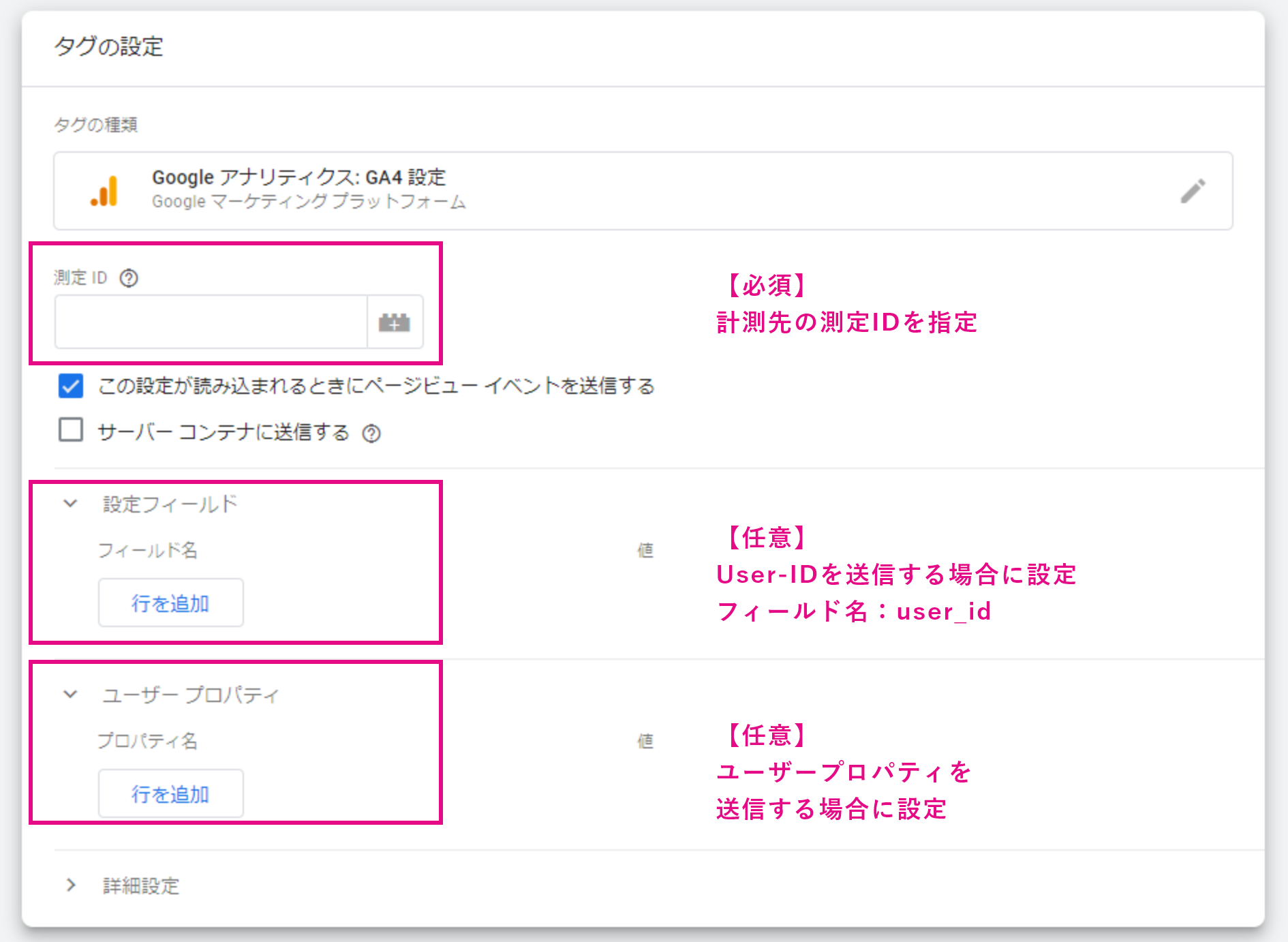Click the ページビュー イベントを送信する label text
1288x942 pixels.
click(376, 386)
